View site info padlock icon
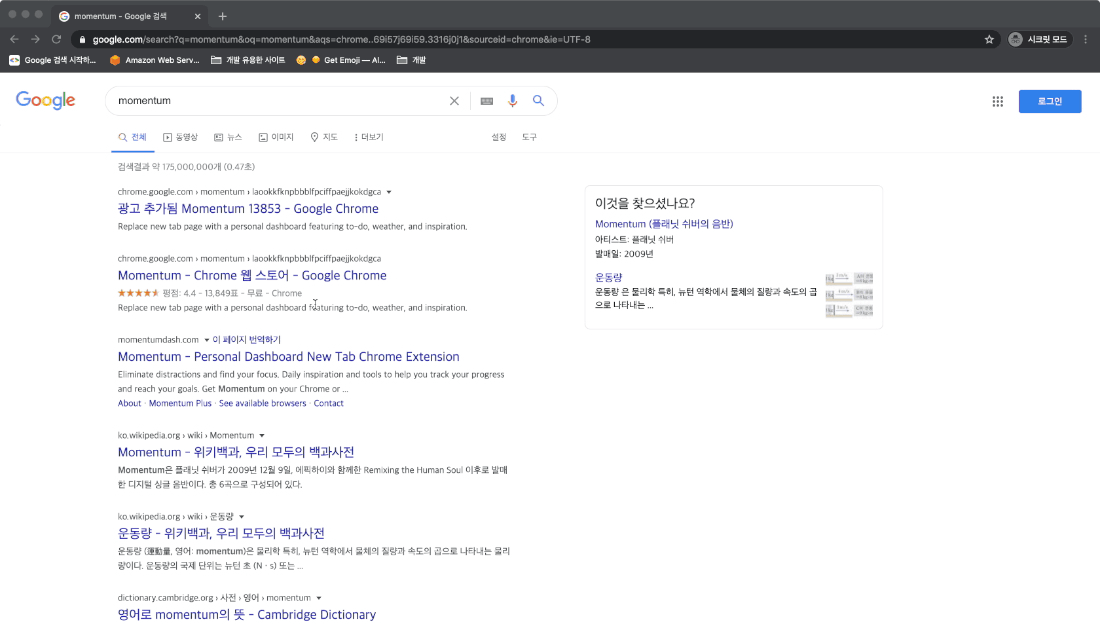The height and width of the screenshot is (626, 1100). point(82,39)
